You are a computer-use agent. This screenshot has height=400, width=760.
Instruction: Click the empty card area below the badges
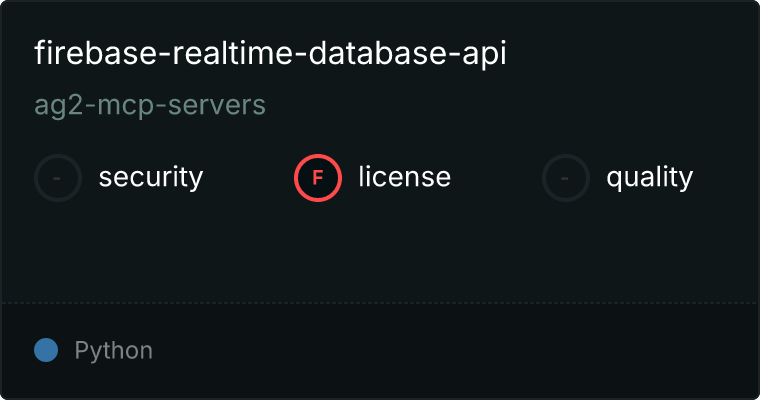(380, 250)
